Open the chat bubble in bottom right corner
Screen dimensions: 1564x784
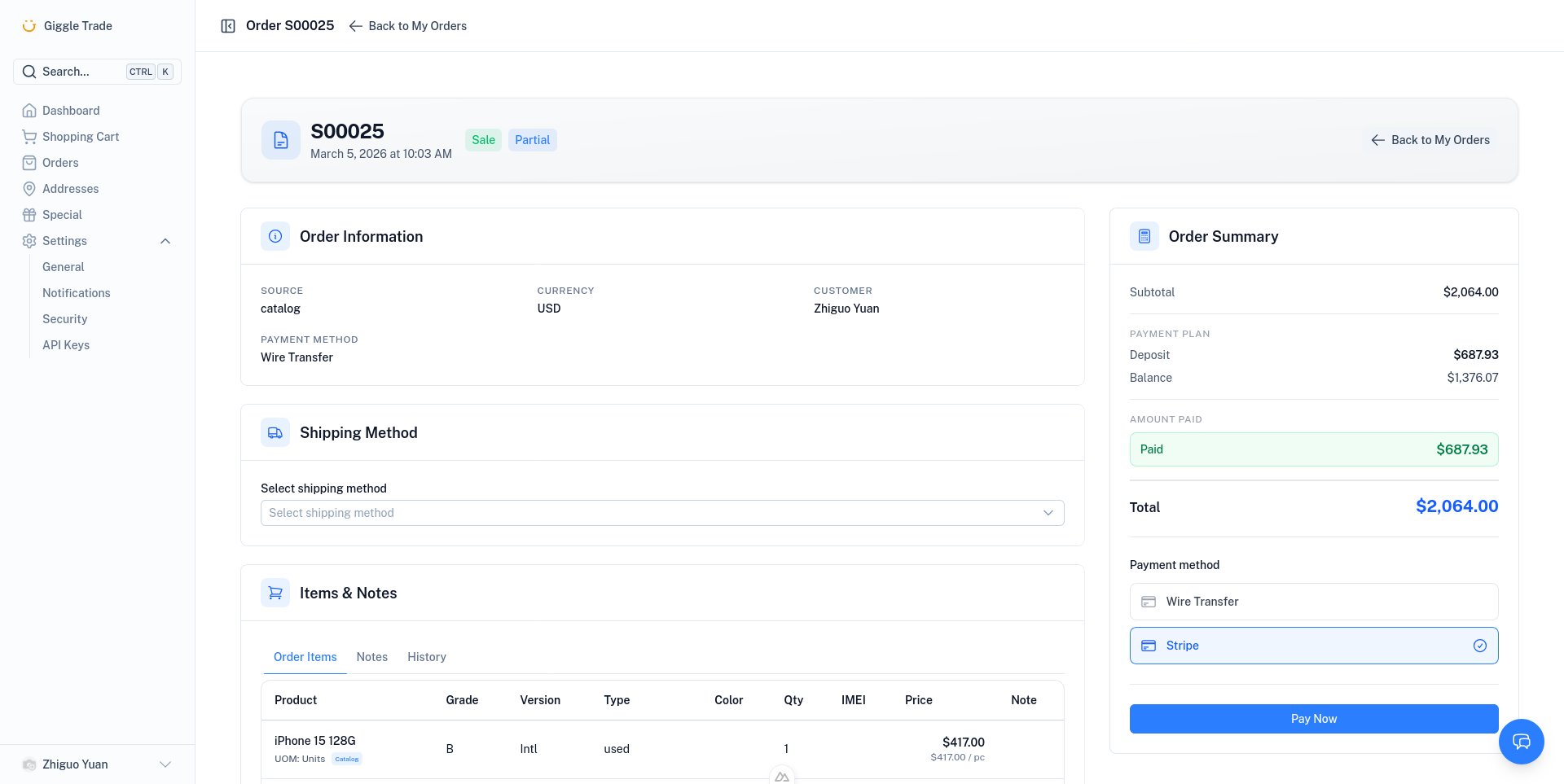tap(1522, 742)
